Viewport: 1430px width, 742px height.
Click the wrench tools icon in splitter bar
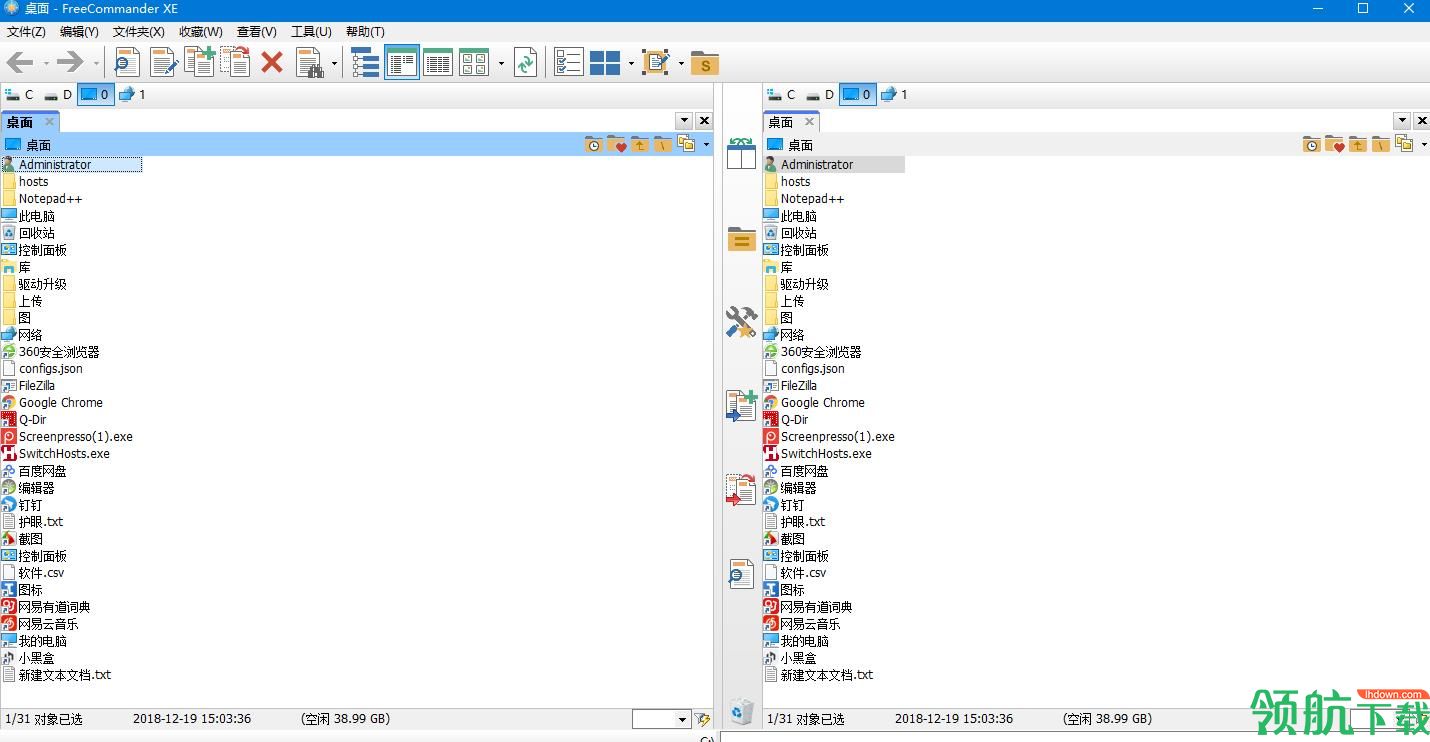click(741, 322)
